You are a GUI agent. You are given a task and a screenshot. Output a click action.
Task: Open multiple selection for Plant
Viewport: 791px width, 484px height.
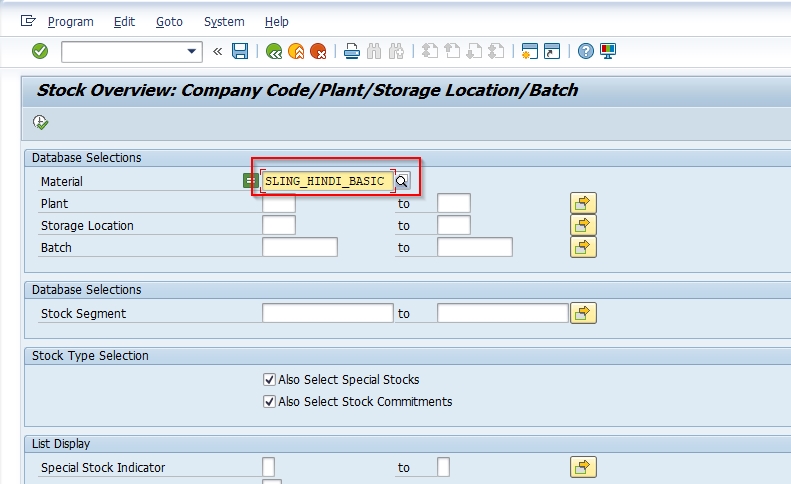(583, 203)
